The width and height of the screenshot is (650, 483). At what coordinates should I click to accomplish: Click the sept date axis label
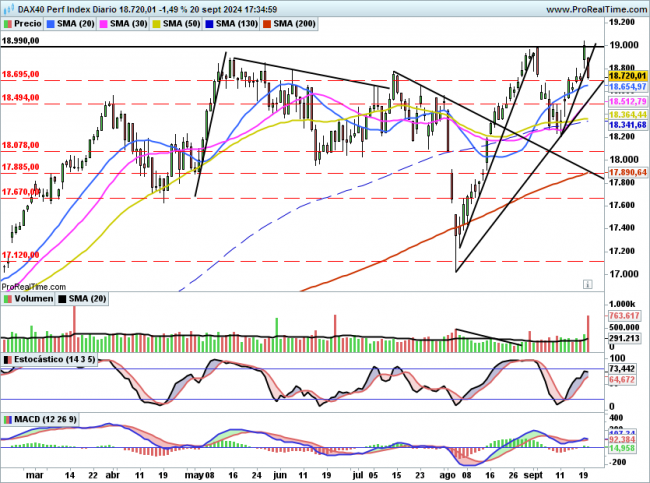533,475
